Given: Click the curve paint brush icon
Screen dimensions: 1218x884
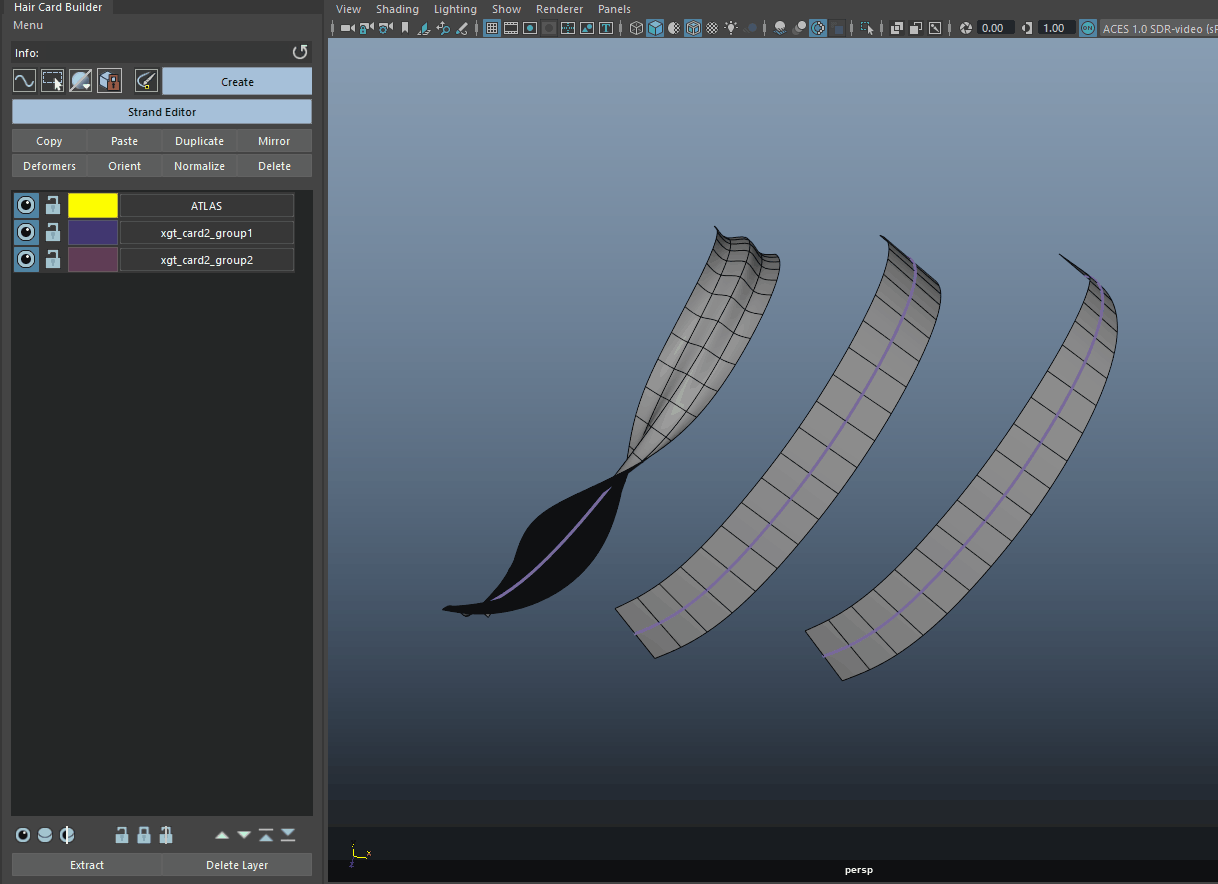Looking at the screenshot, I should (146, 81).
